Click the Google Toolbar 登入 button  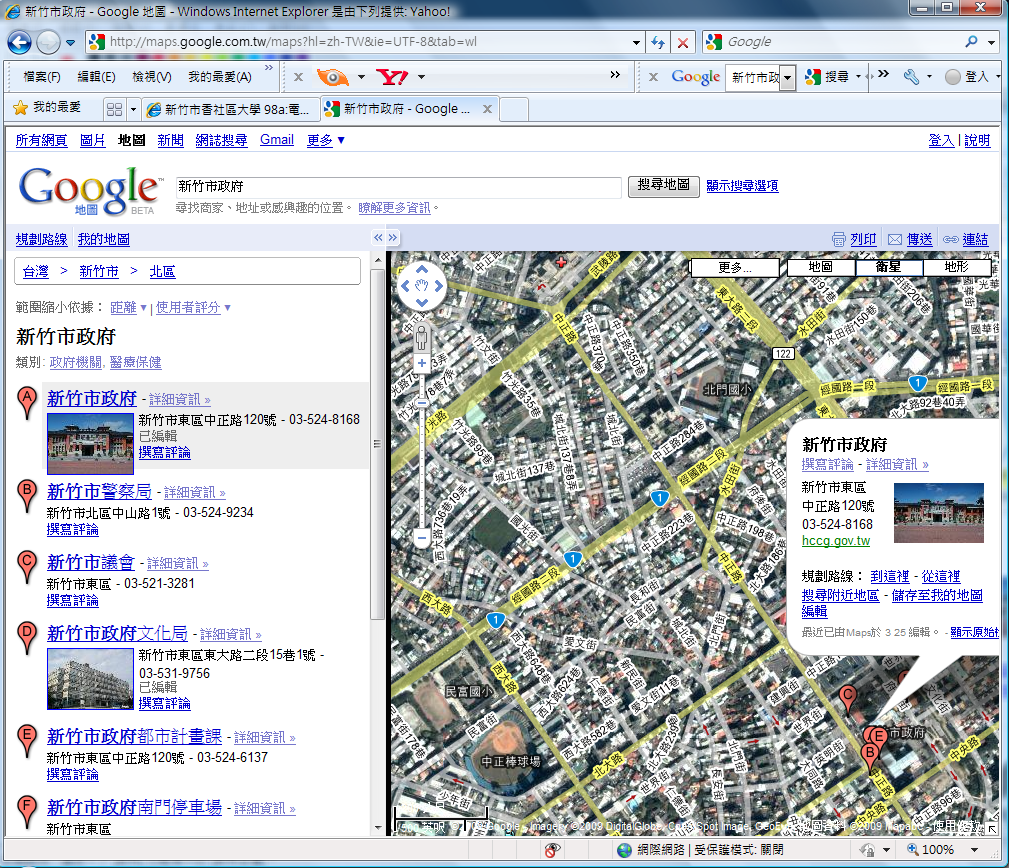click(968, 77)
